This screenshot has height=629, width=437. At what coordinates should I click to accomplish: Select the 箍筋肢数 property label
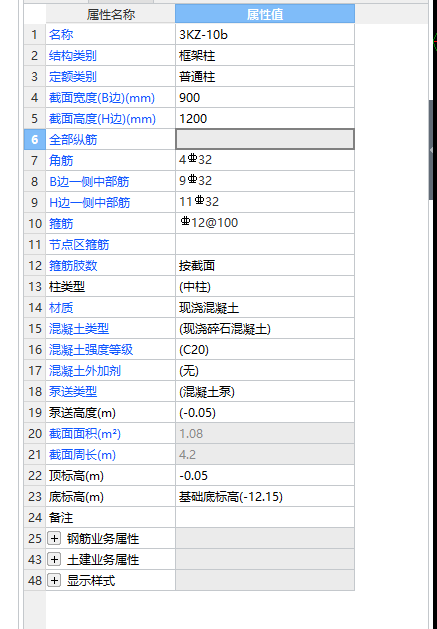[x=73, y=266]
